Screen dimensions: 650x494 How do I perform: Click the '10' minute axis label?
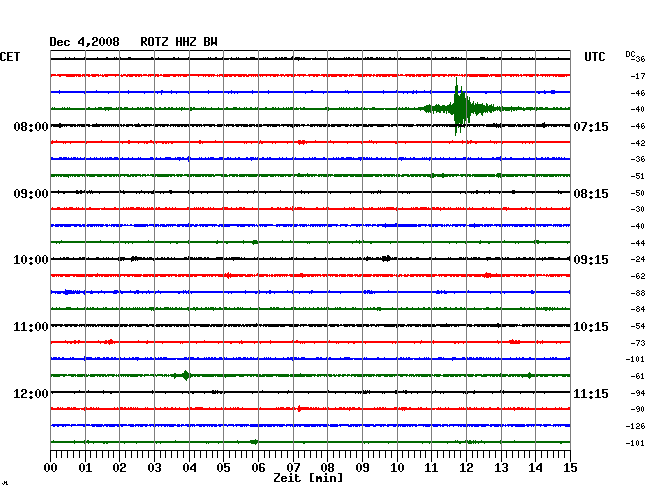397,467
